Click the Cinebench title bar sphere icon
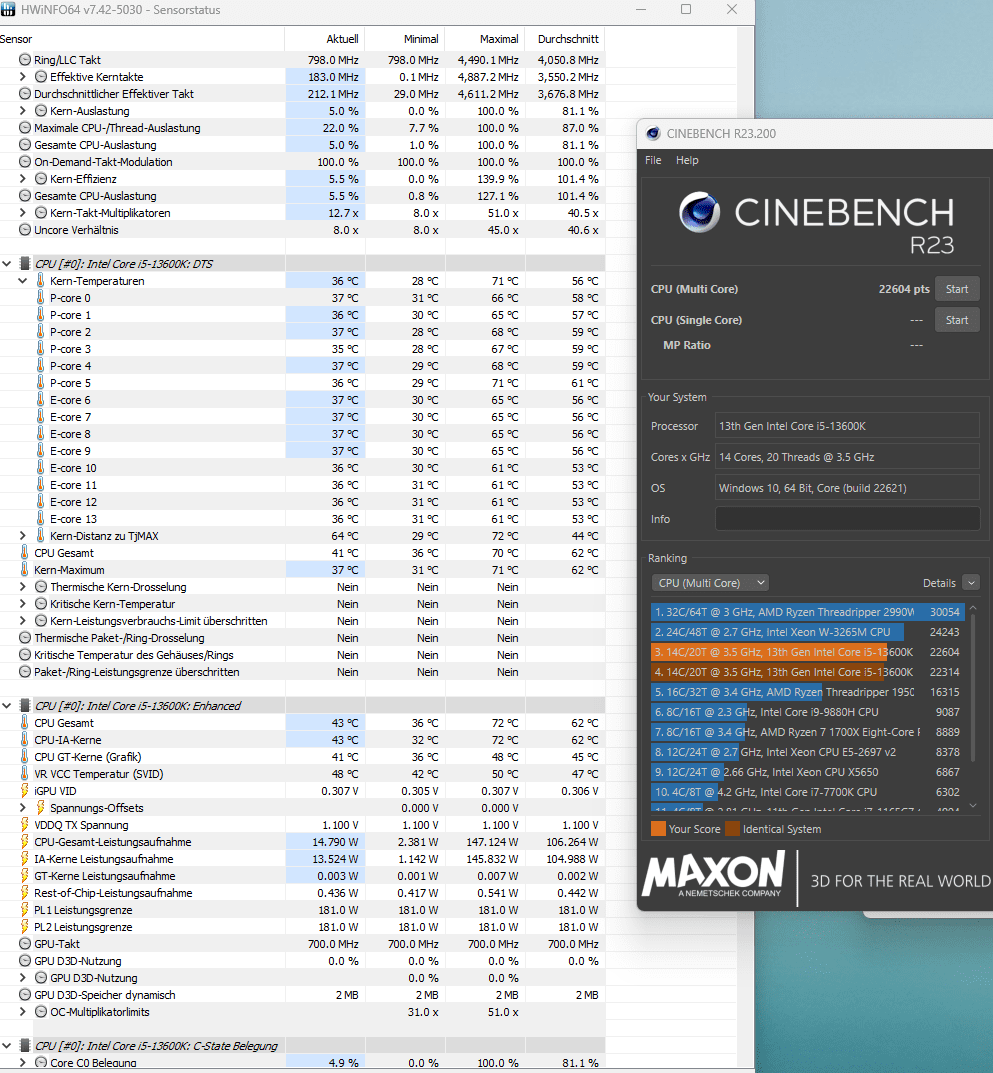Image resolution: width=993 pixels, height=1073 pixels. coord(653,133)
